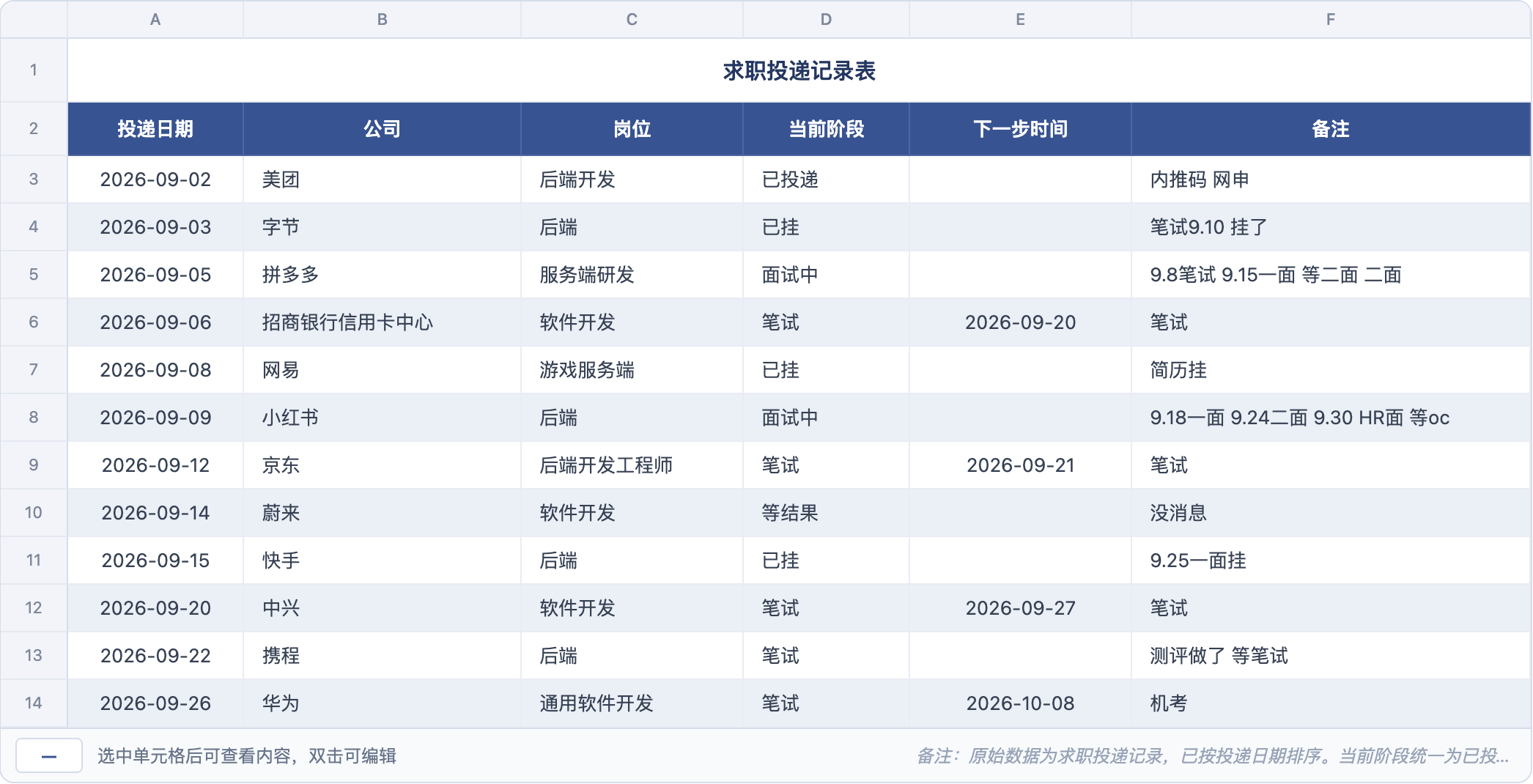Select the 小红书 company cell
This screenshot has height=784, width=1533.
[x=383, y=418]
